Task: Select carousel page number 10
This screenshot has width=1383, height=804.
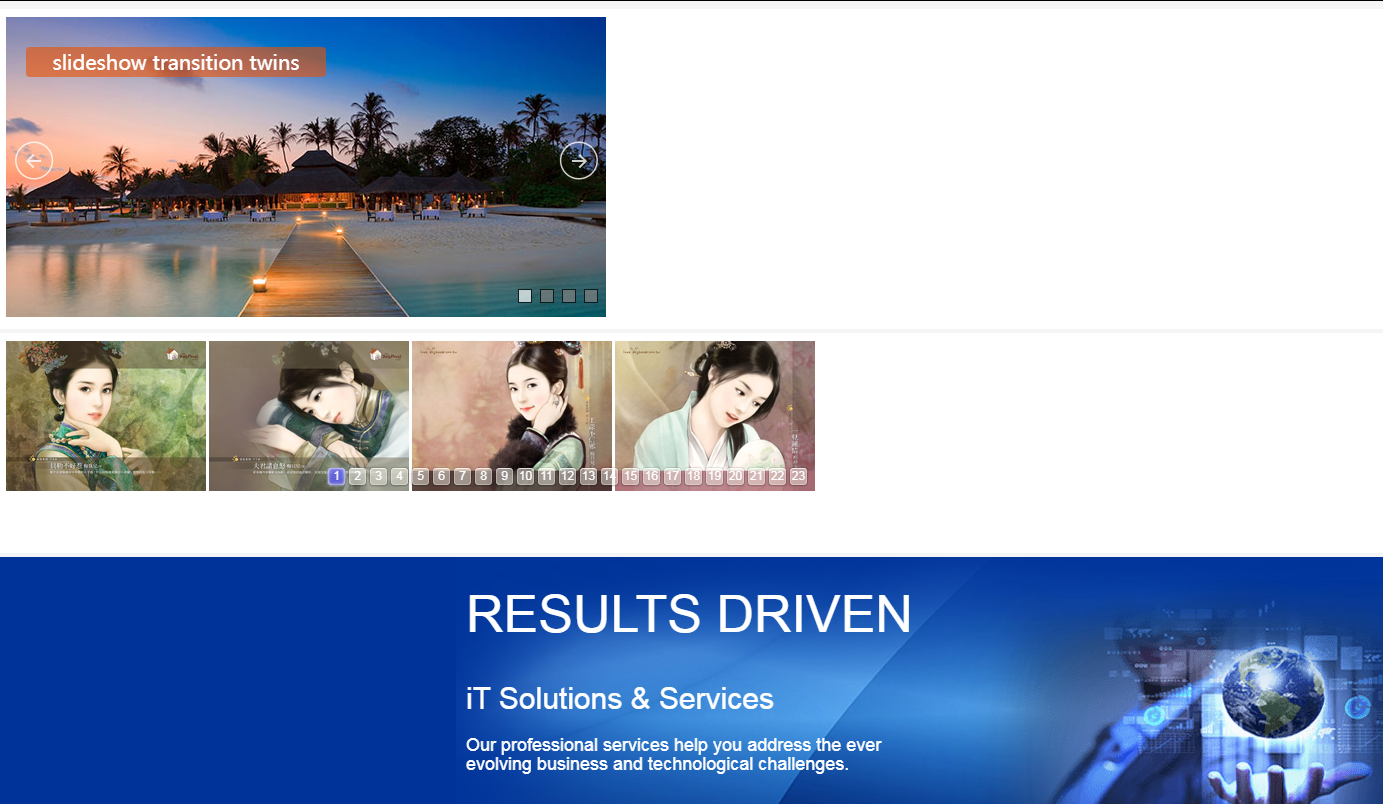Action: (526, 476)
